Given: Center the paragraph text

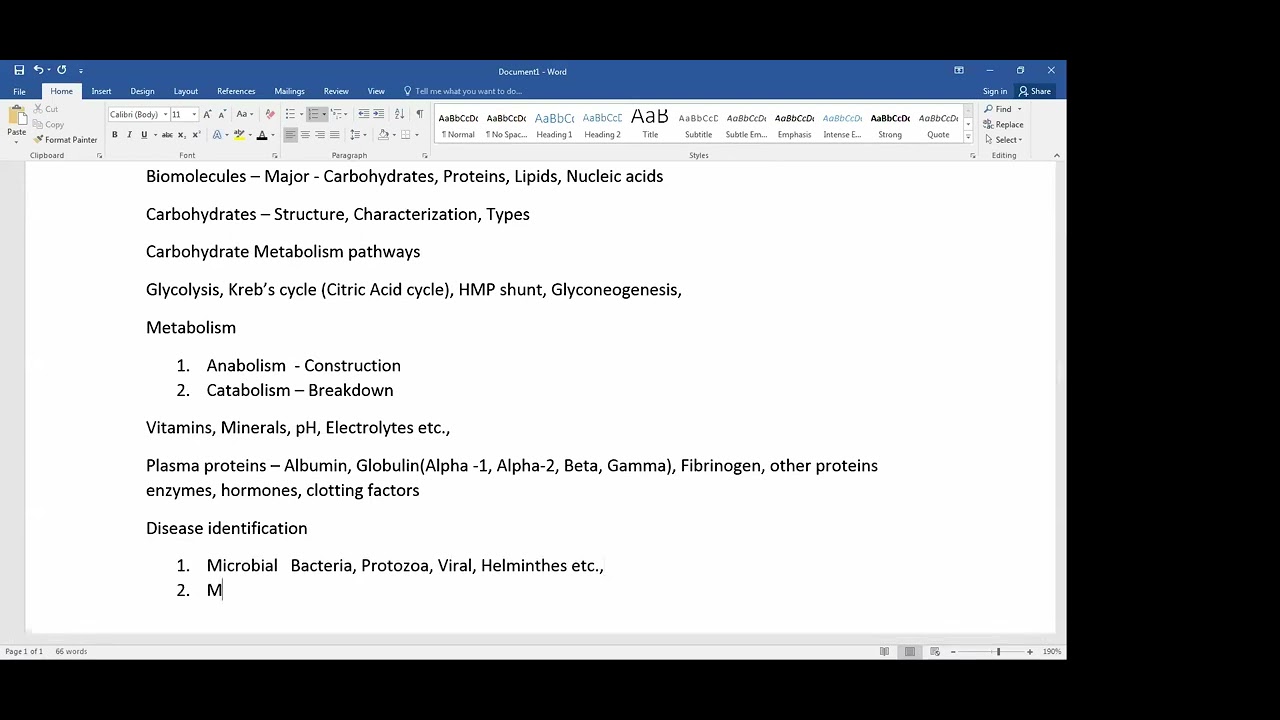Looking at the screenshot, I should coord(305,135).
